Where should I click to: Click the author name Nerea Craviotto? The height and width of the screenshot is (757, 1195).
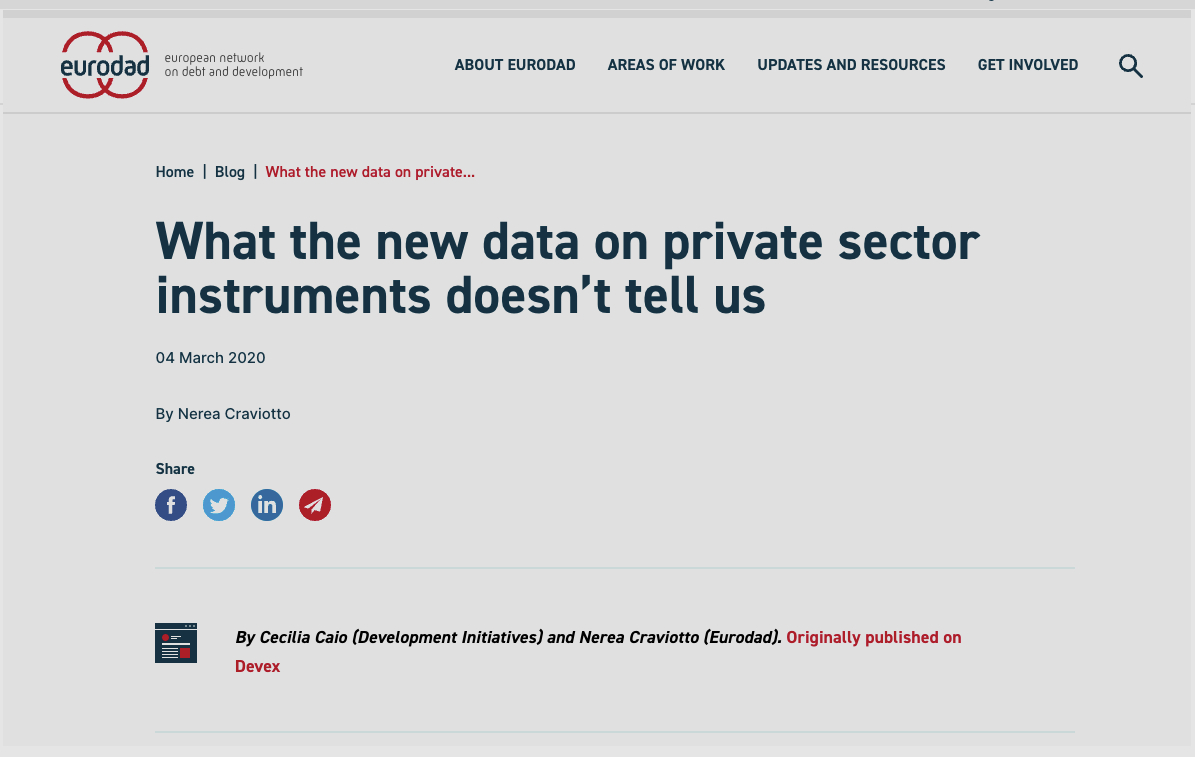(x=234, y=413)
